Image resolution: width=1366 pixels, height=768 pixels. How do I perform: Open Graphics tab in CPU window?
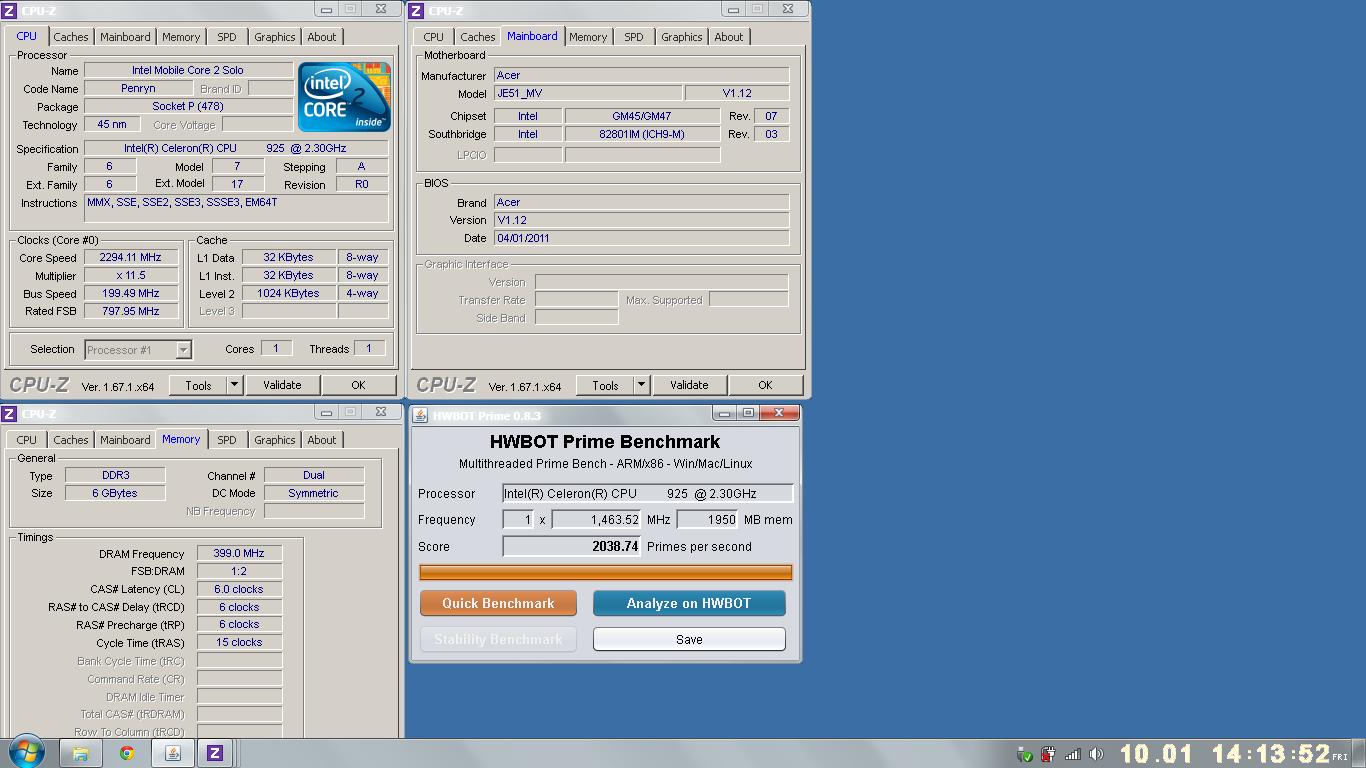coord(274,37)
